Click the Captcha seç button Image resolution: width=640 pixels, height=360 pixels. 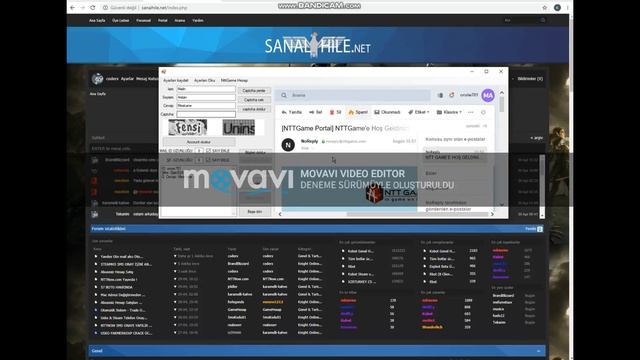[254, 100]
